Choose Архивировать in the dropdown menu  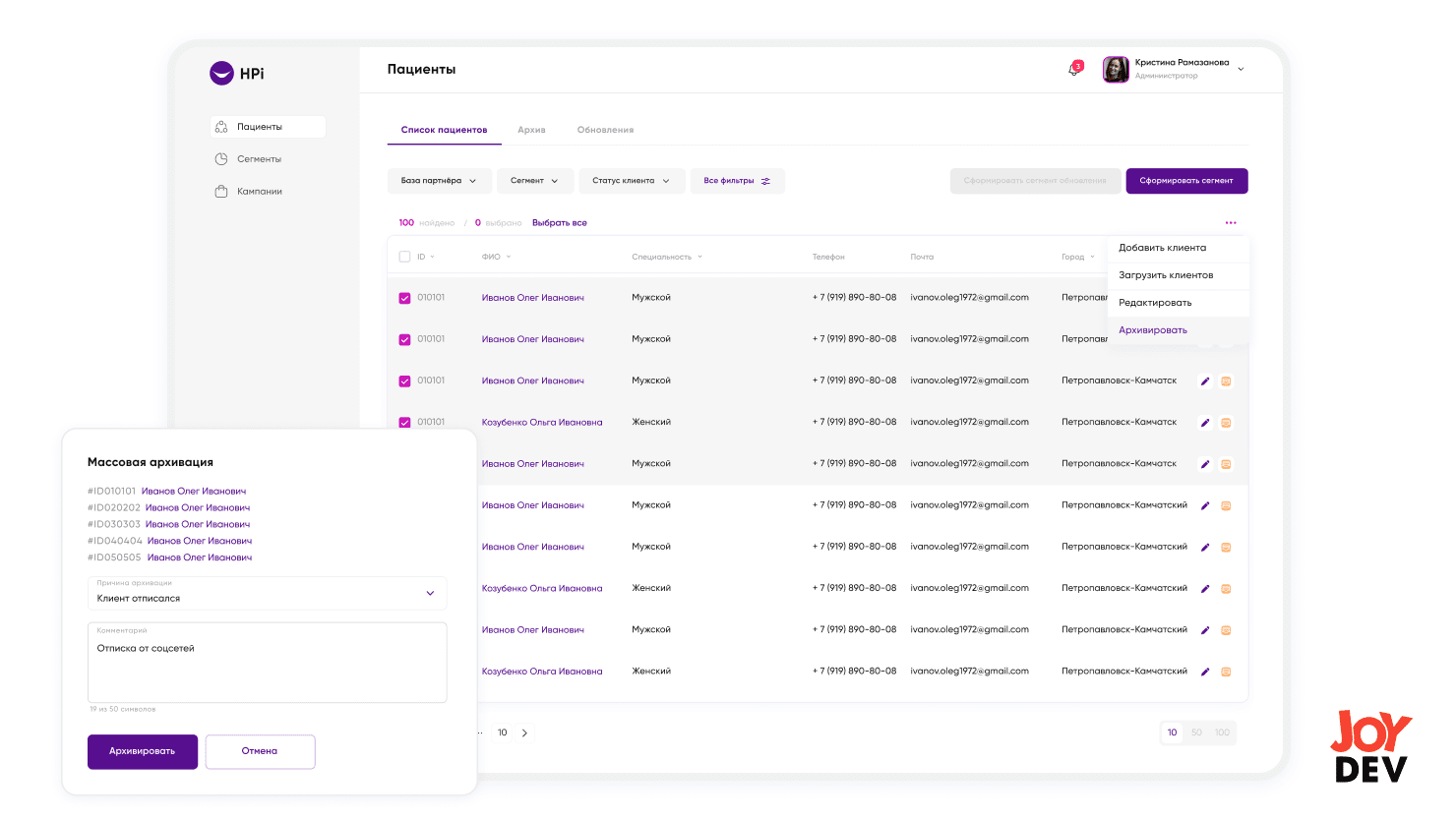click(1179, 330)
